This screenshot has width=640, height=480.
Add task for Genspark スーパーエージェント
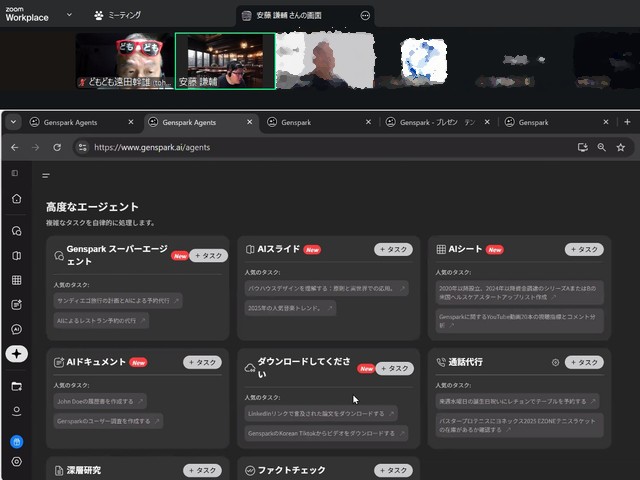pyautogui.click(x=209, y=256)
